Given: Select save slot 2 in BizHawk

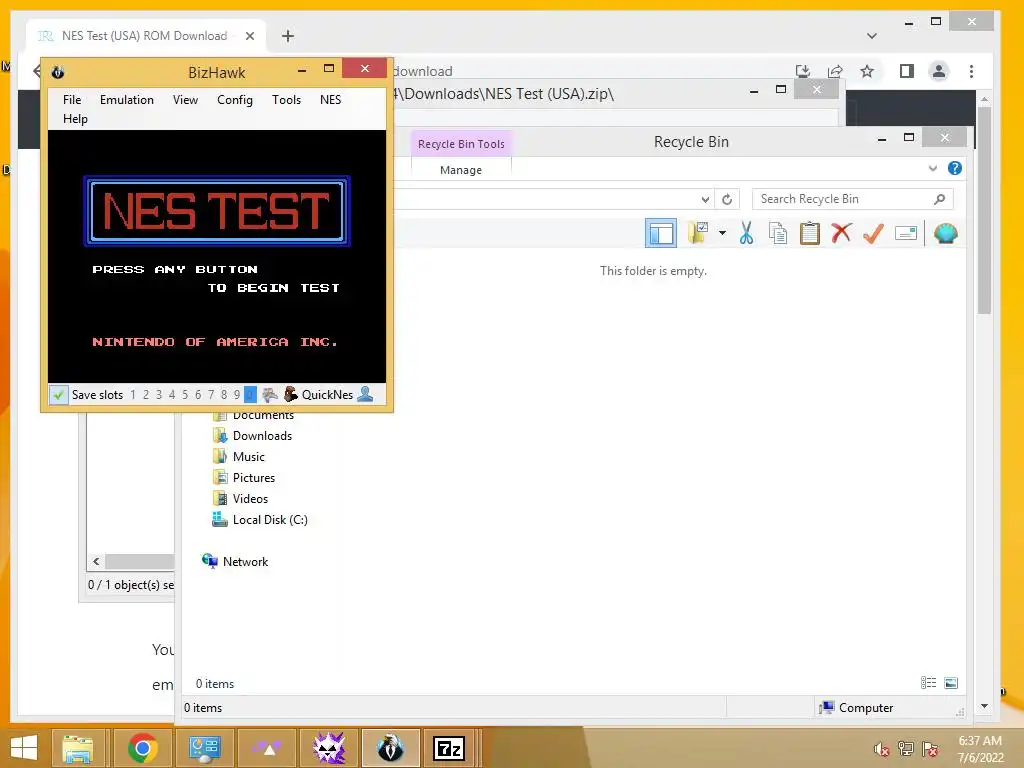Looking at the screenshot, I should coord(146,394).
